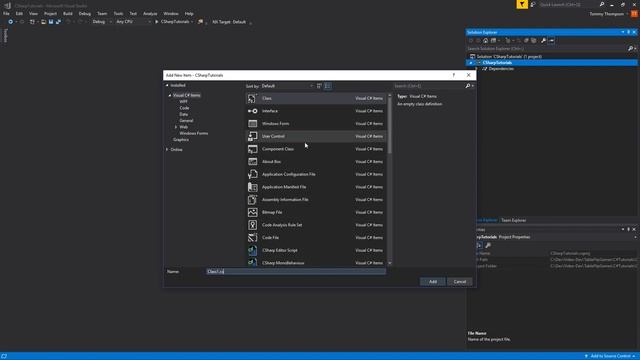Open the Any CPU platform dropdown
The height and width of the screenshot is (360, 640).
tap(133, 22)
